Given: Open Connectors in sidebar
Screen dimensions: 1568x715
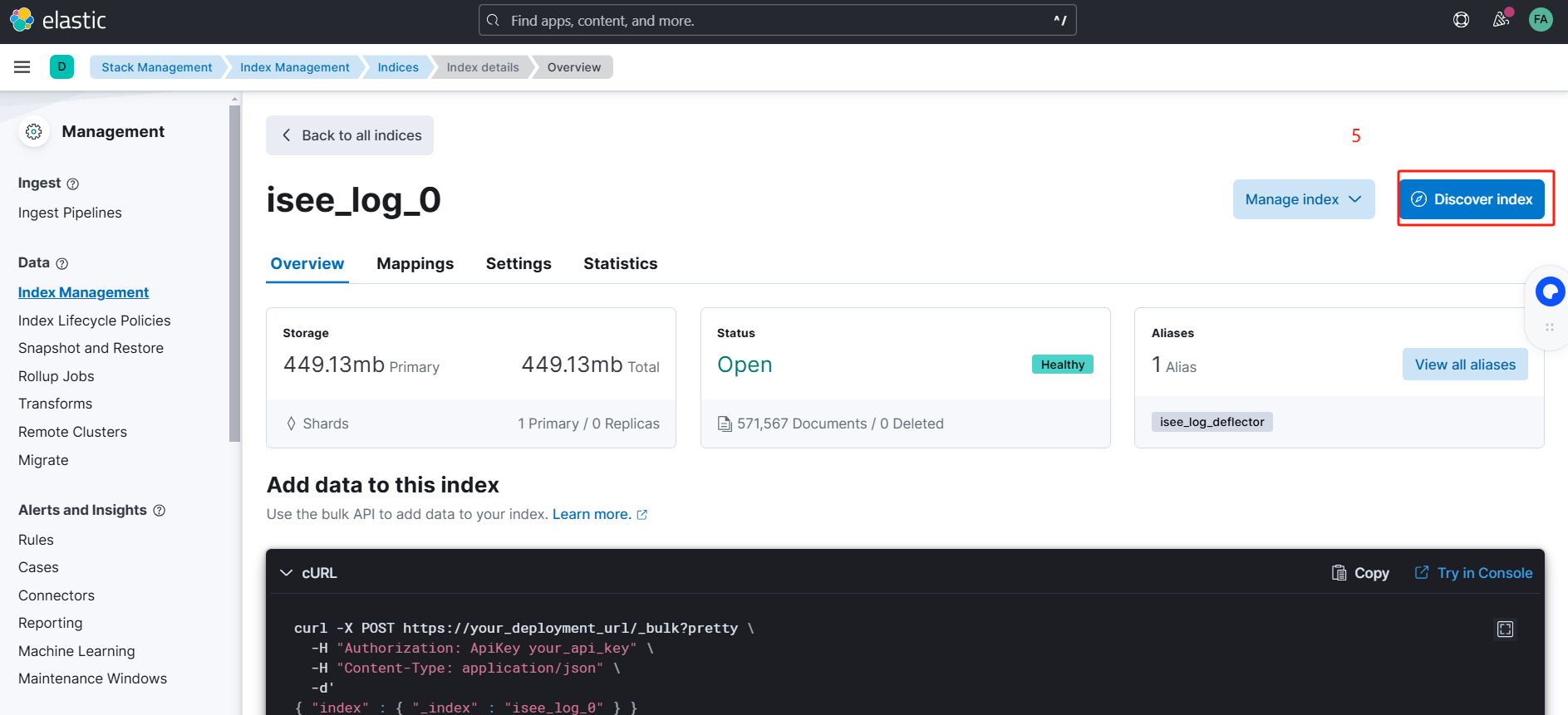Looking at the screenshot, I should coord(57,595).
